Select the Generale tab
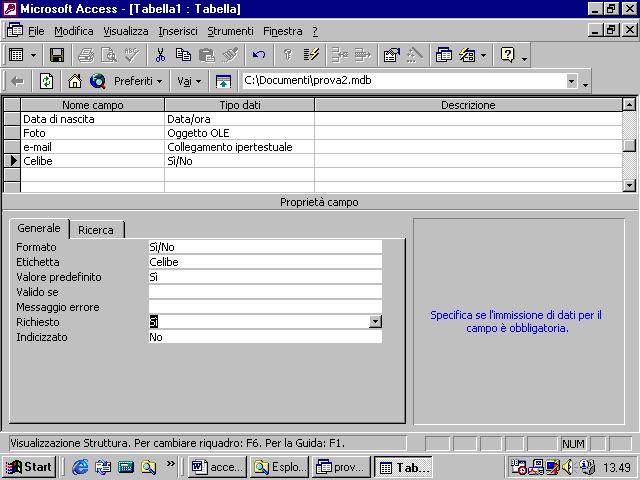The width and height of the screenshot is (640, 480). 39,228
